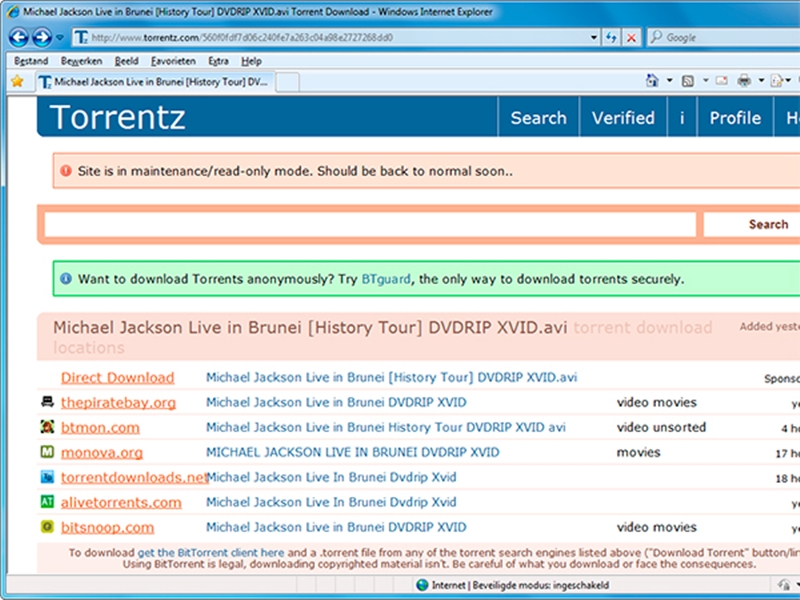Image resolution: width=800 pixels, height=600 pixels.
Task: Open the Favorieten menu
Action: (x=173, y=61)
